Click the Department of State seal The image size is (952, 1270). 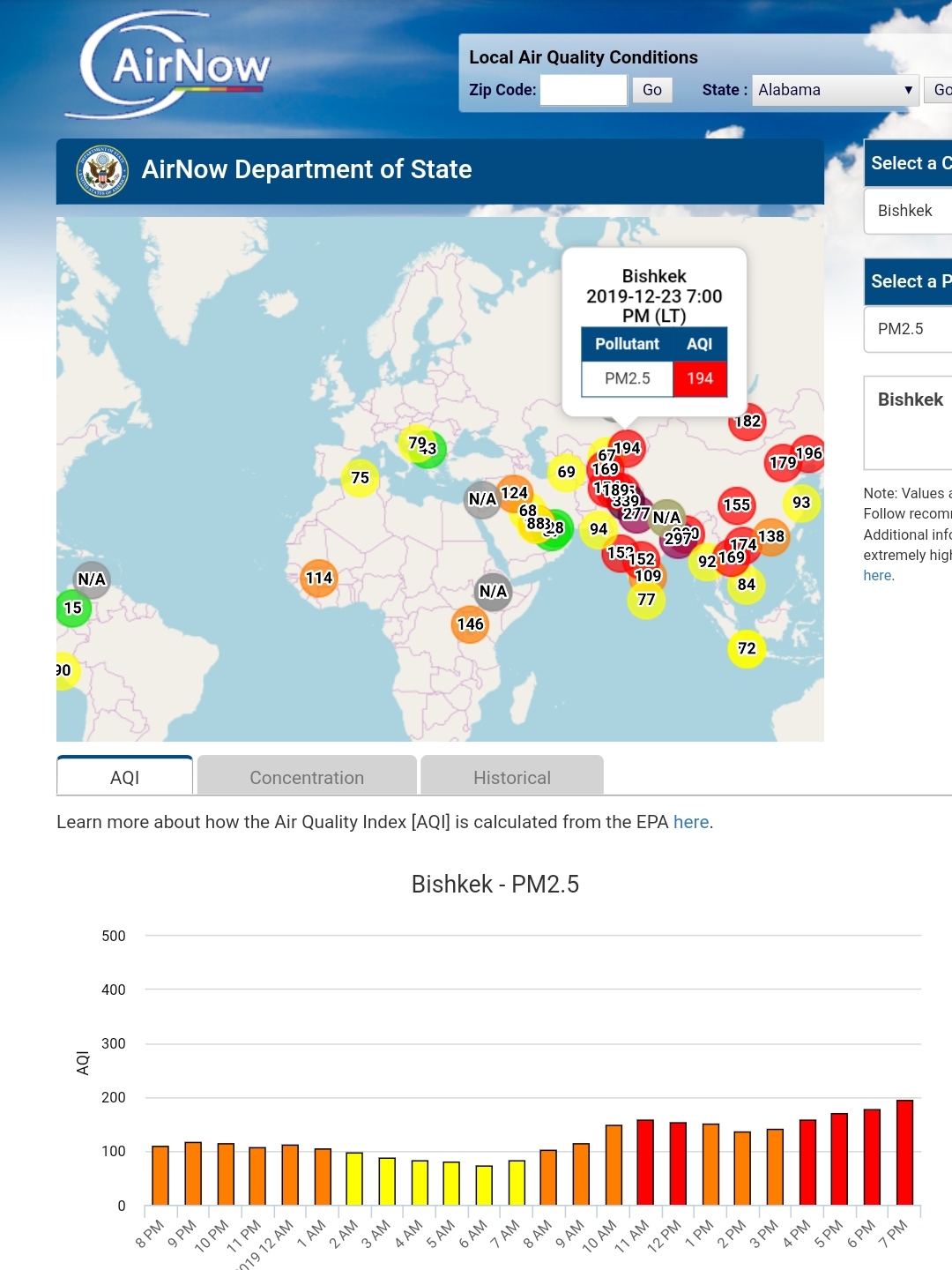(x=103, y=170)
